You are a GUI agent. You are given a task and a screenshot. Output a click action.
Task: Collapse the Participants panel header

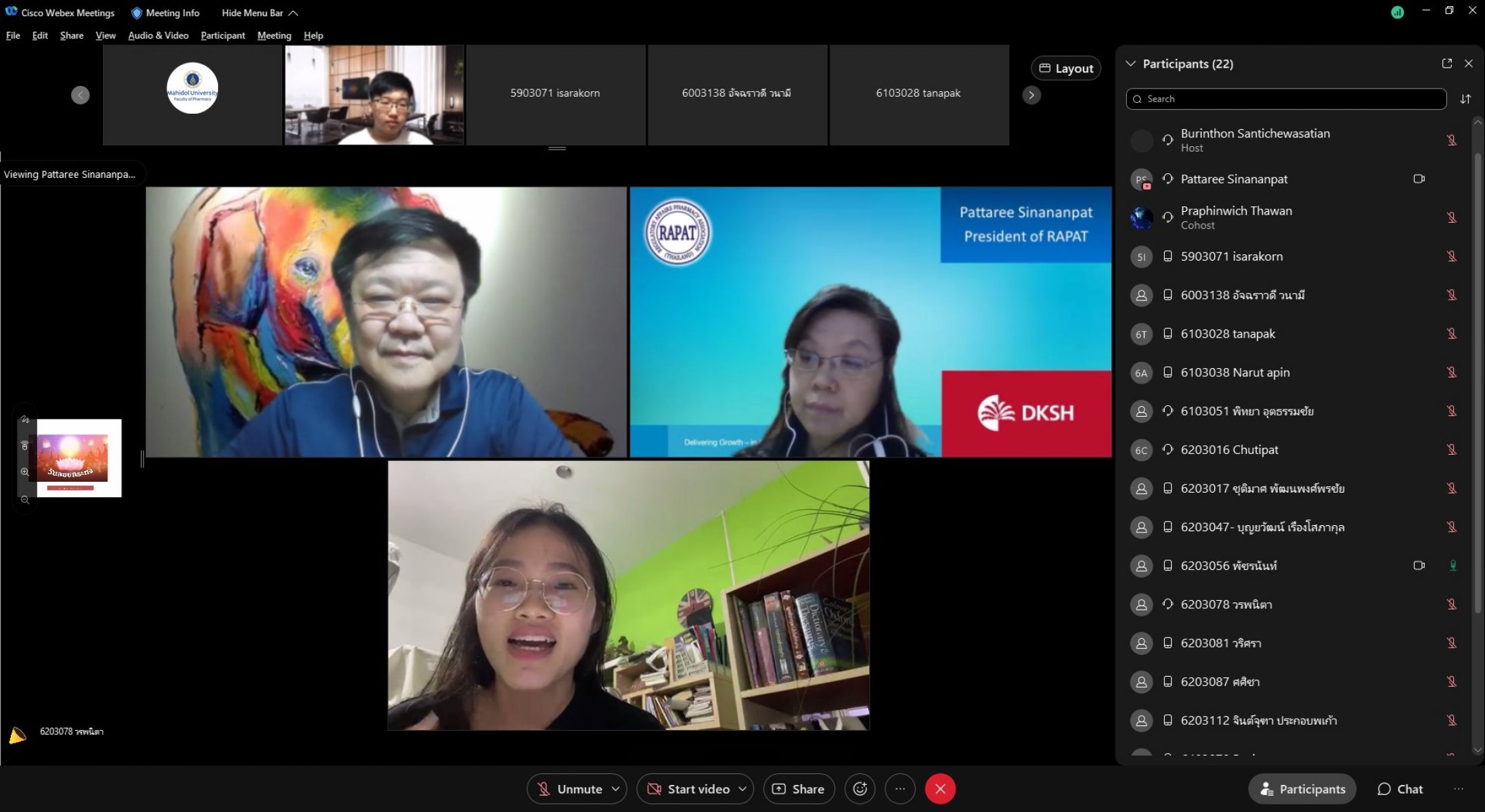[1130, 64]
